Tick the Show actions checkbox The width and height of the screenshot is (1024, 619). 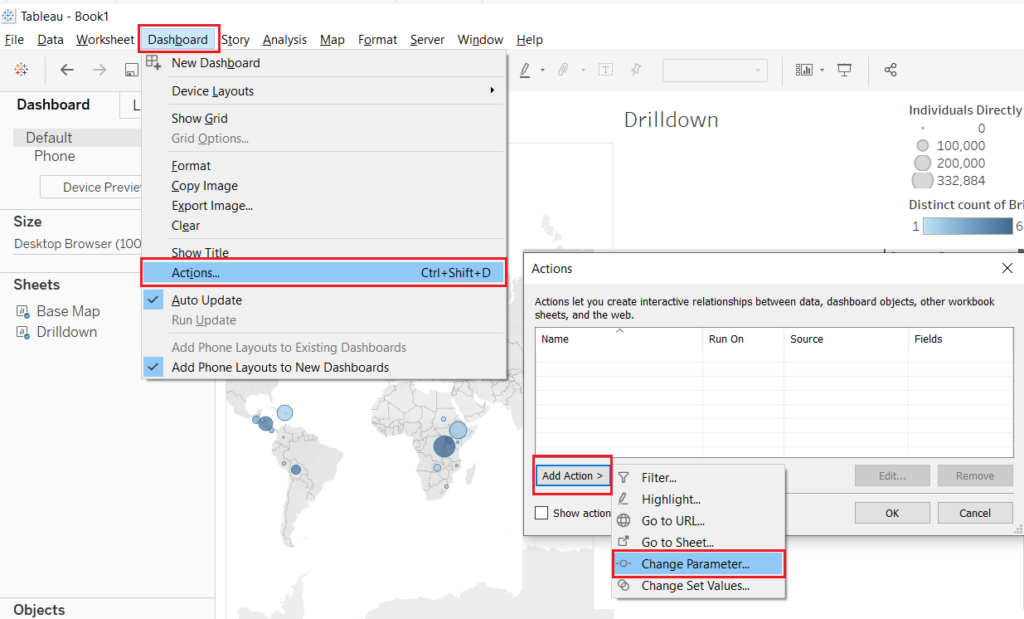coord(541,513)
